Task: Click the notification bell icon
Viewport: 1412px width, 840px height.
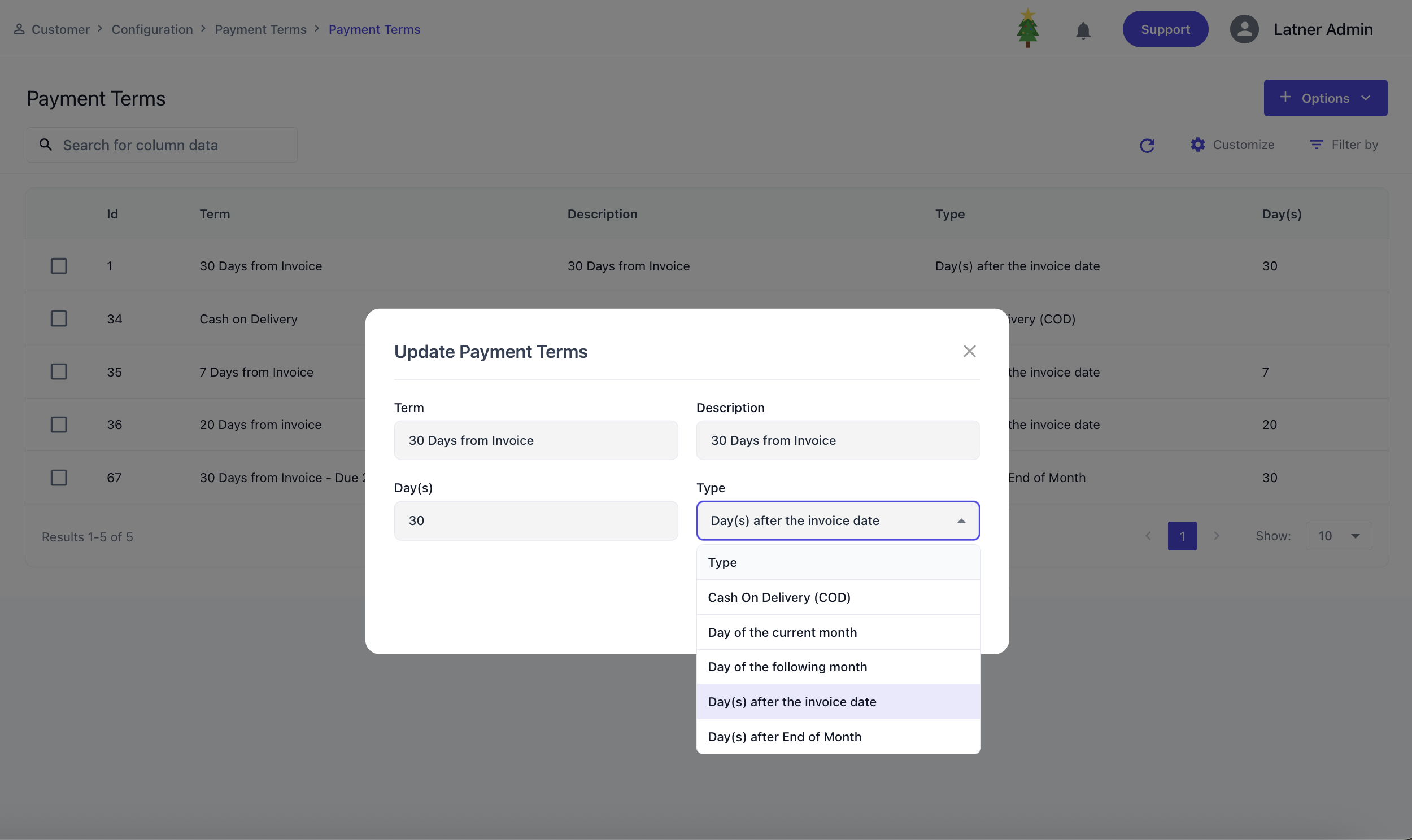Action: point(1083,30)
